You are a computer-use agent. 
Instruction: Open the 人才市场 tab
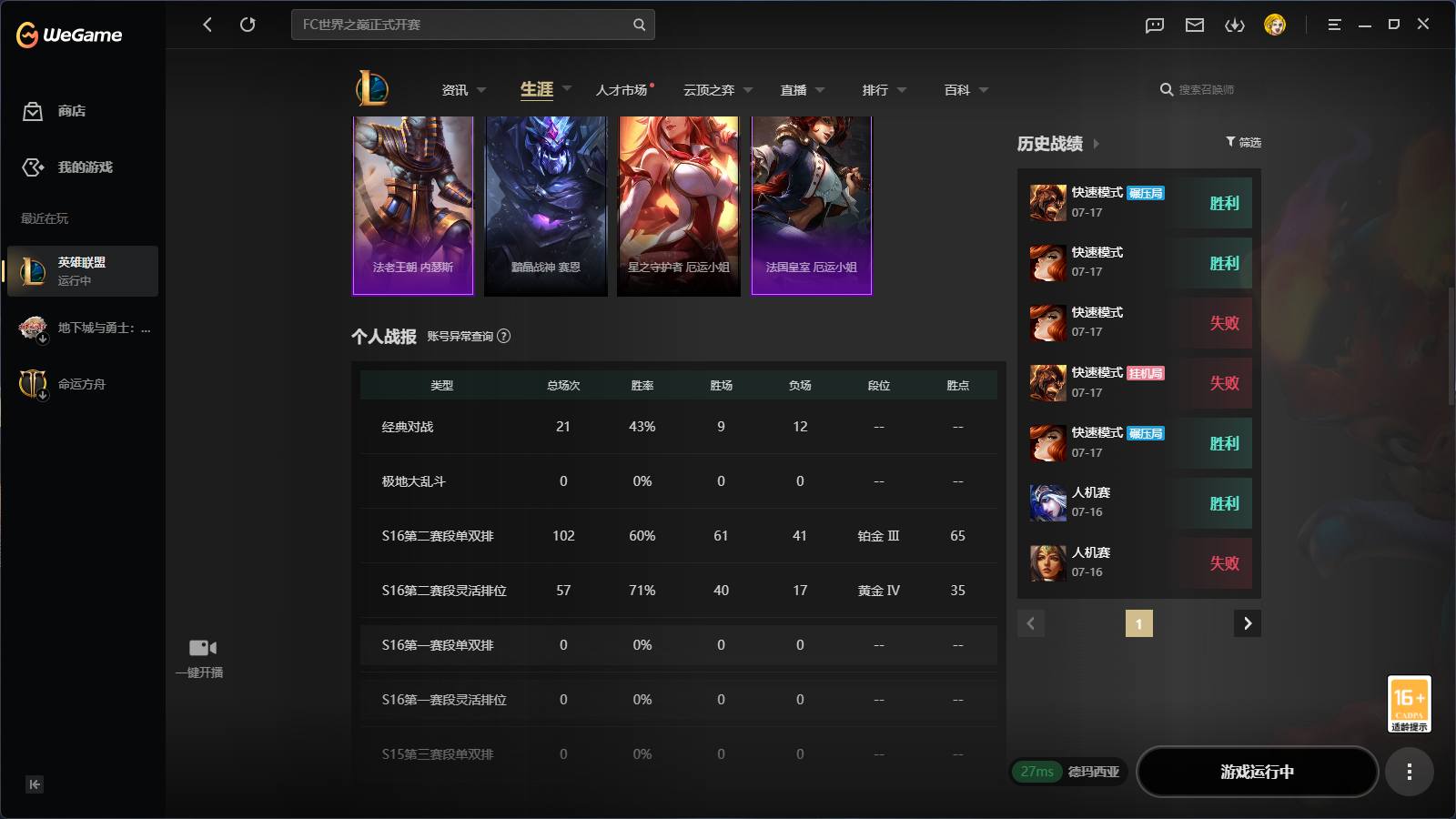pos(622,90)
